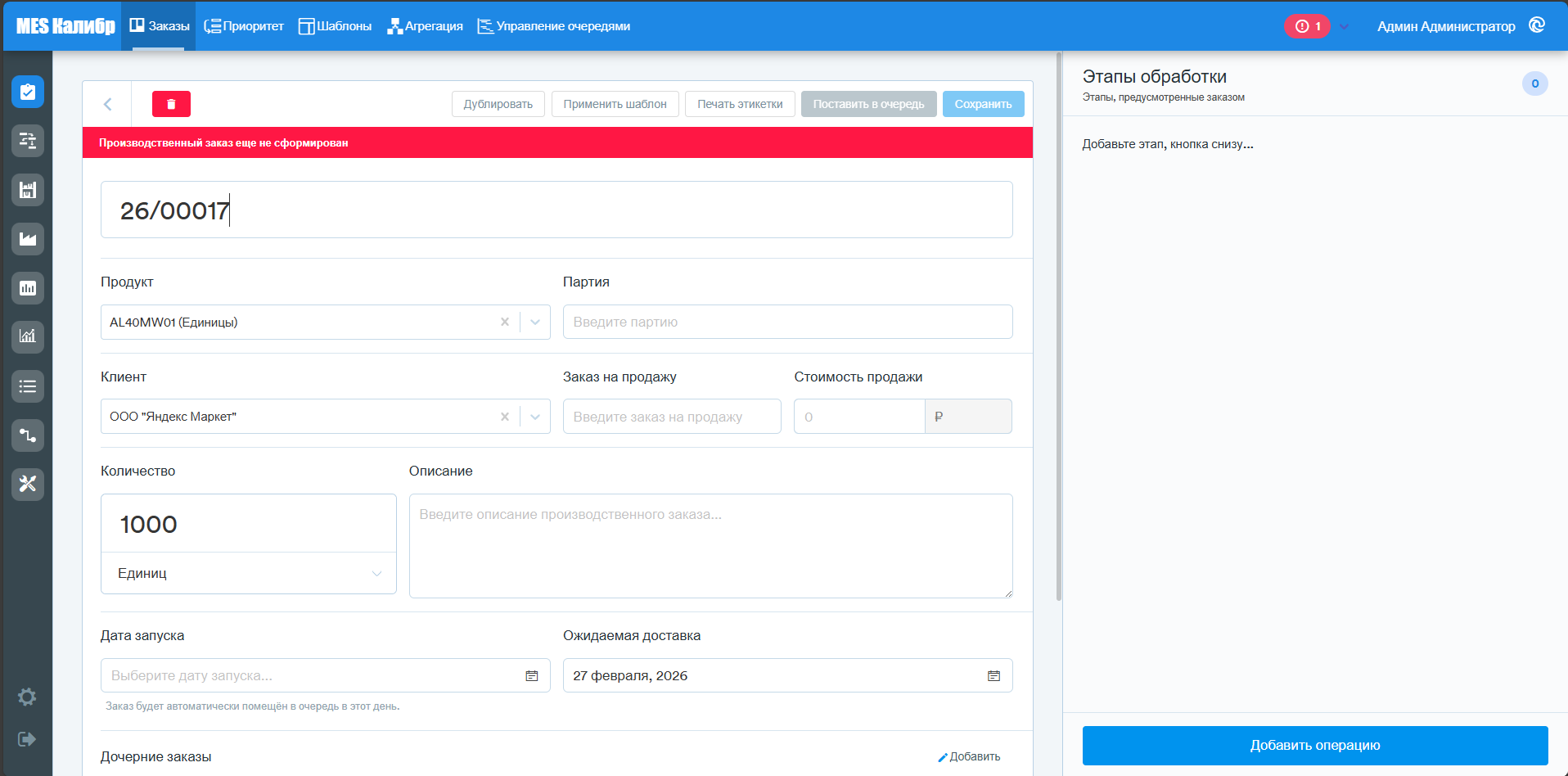This screenshot has height=776, width=1568.
Task: Click the Дублировать button
Action: pos(498,104)
